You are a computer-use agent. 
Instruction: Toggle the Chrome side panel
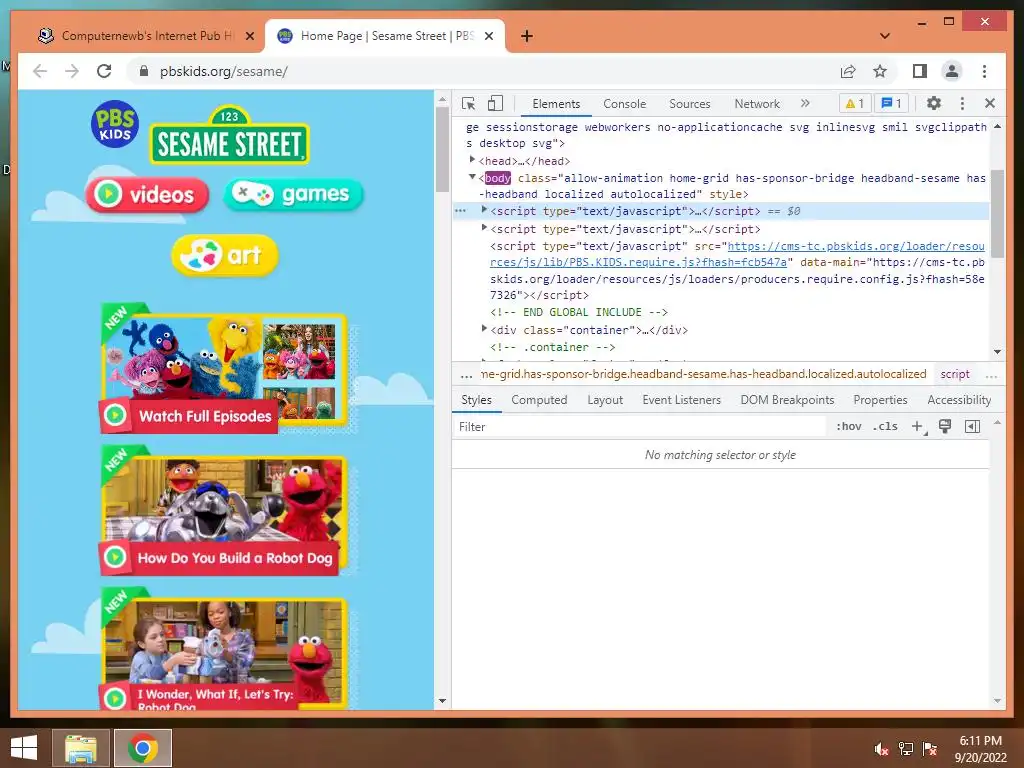pos(920,71)
